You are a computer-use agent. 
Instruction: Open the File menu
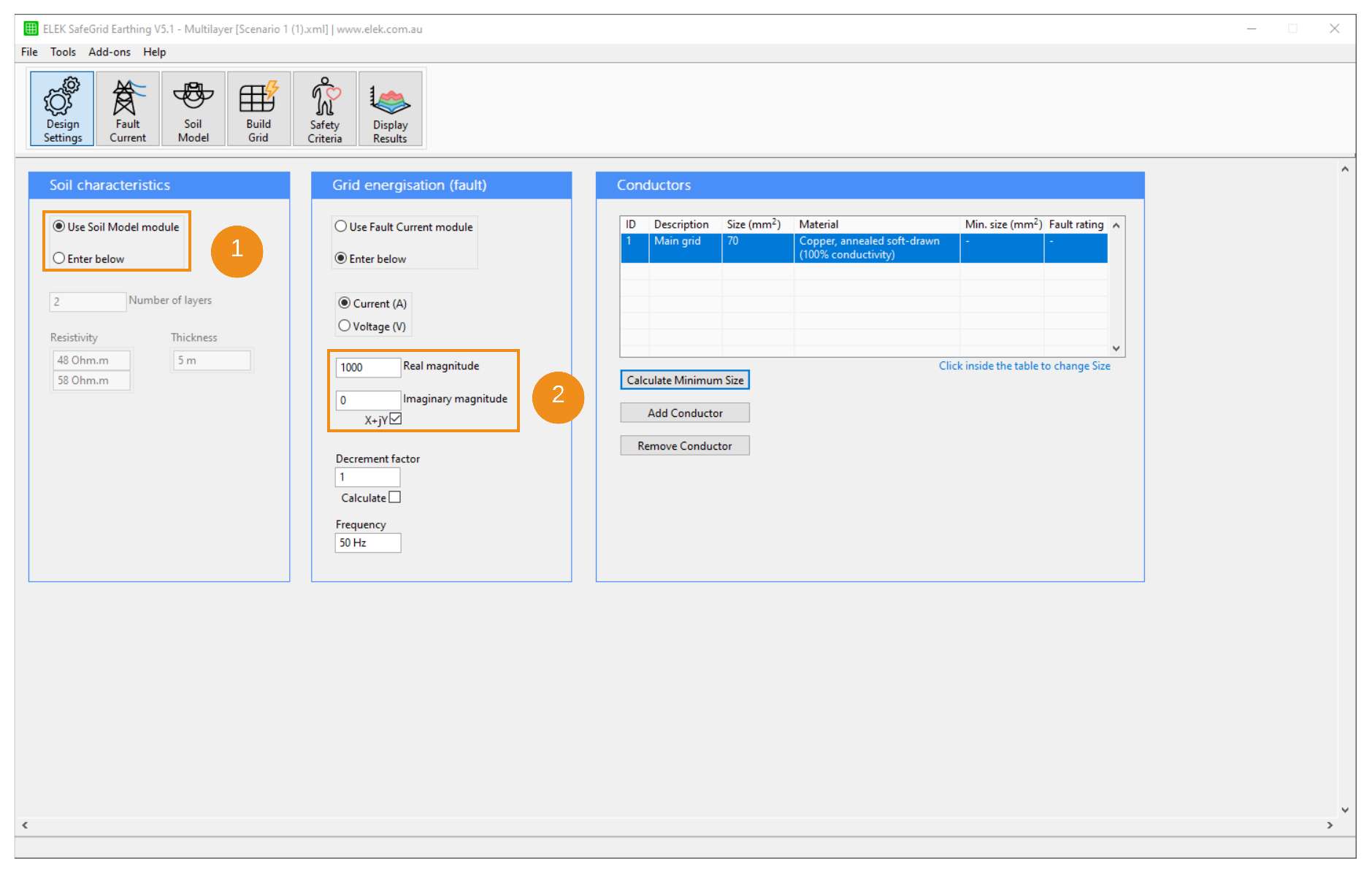(x=28, y=52)
